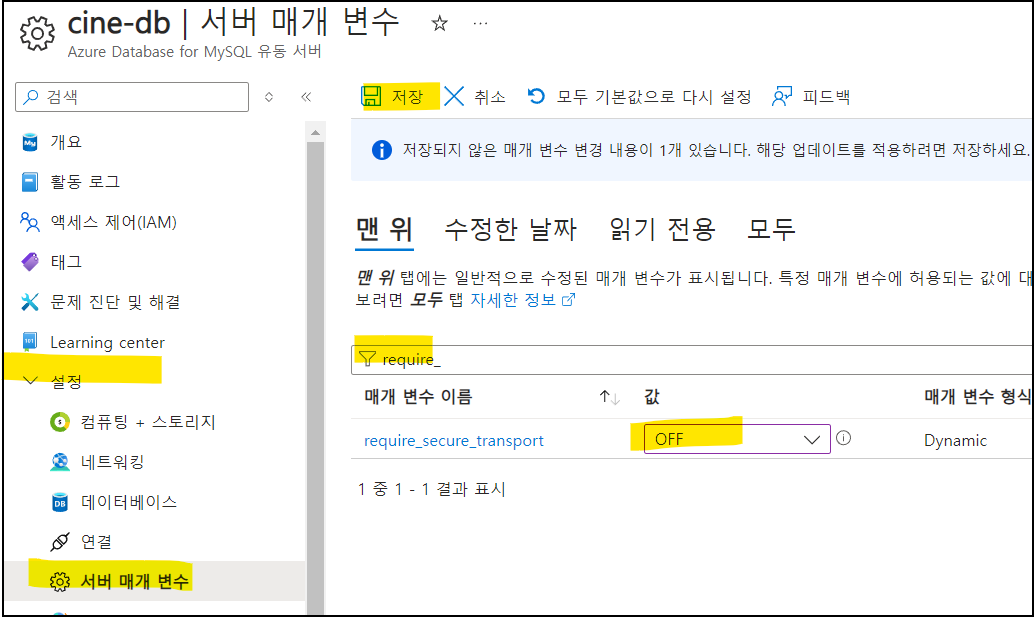Open Connect (연결) menu item

click(96, 542)
